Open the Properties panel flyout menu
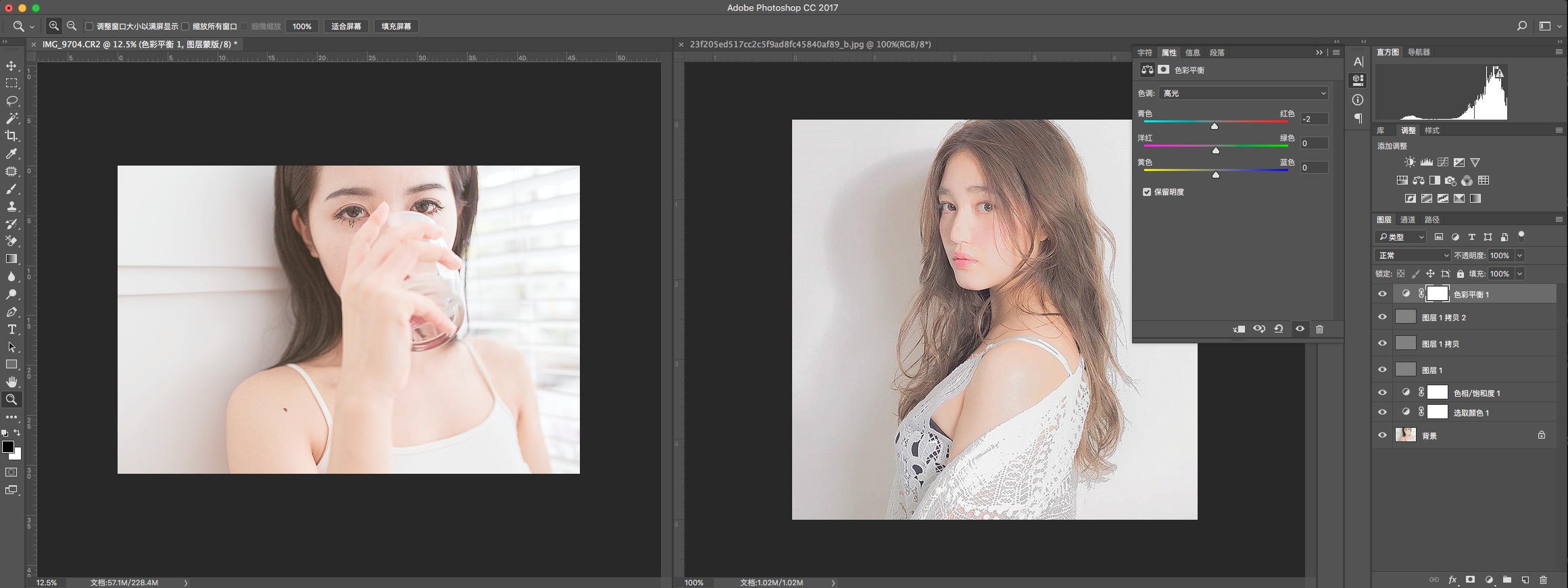1568x588 pixels. [x=1336, y=52]
